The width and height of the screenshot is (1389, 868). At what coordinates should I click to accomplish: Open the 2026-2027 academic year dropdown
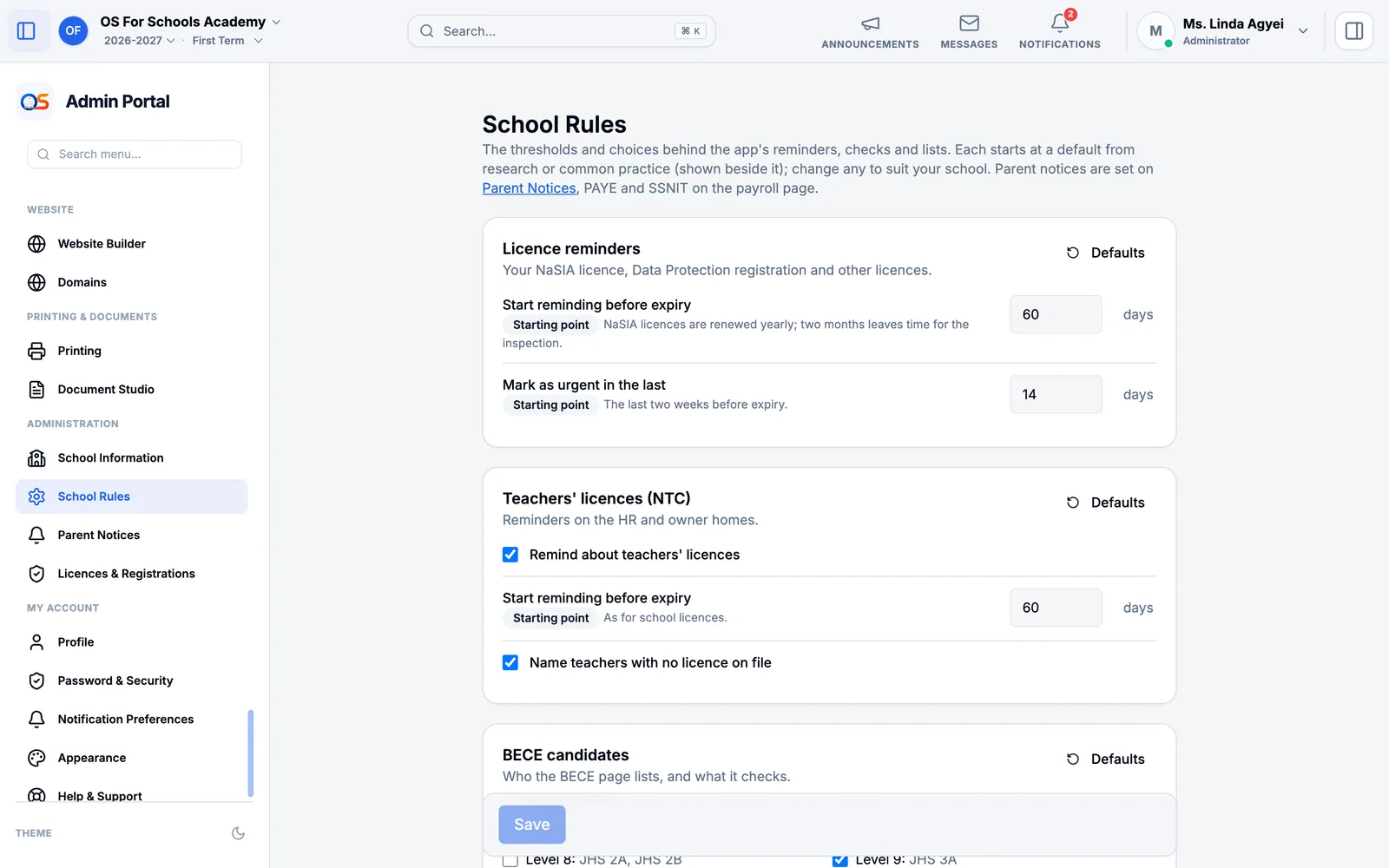(x=139, y=41)
